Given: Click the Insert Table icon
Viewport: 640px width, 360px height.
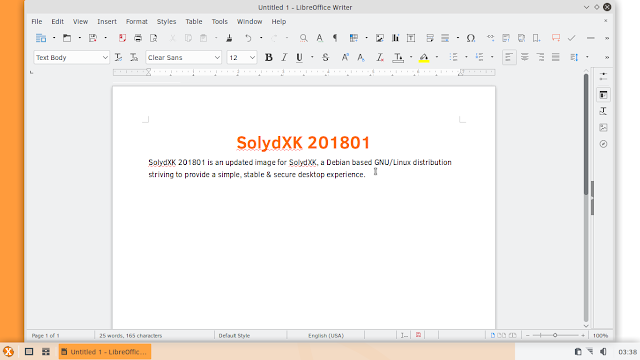Looking at the screenshot, I should (x=354, y=38).
